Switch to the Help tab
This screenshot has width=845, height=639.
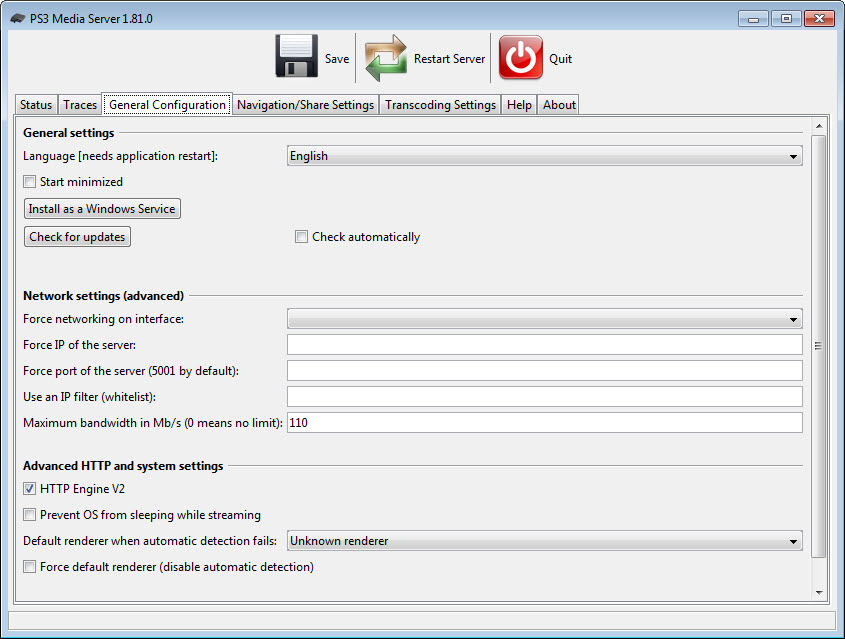coord(519,105)
